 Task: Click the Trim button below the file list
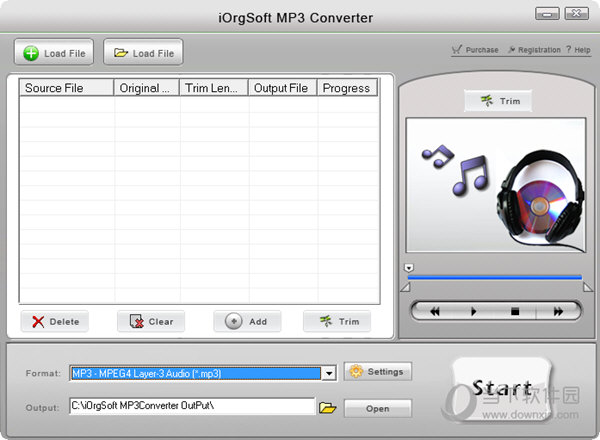tap(337, 321)
